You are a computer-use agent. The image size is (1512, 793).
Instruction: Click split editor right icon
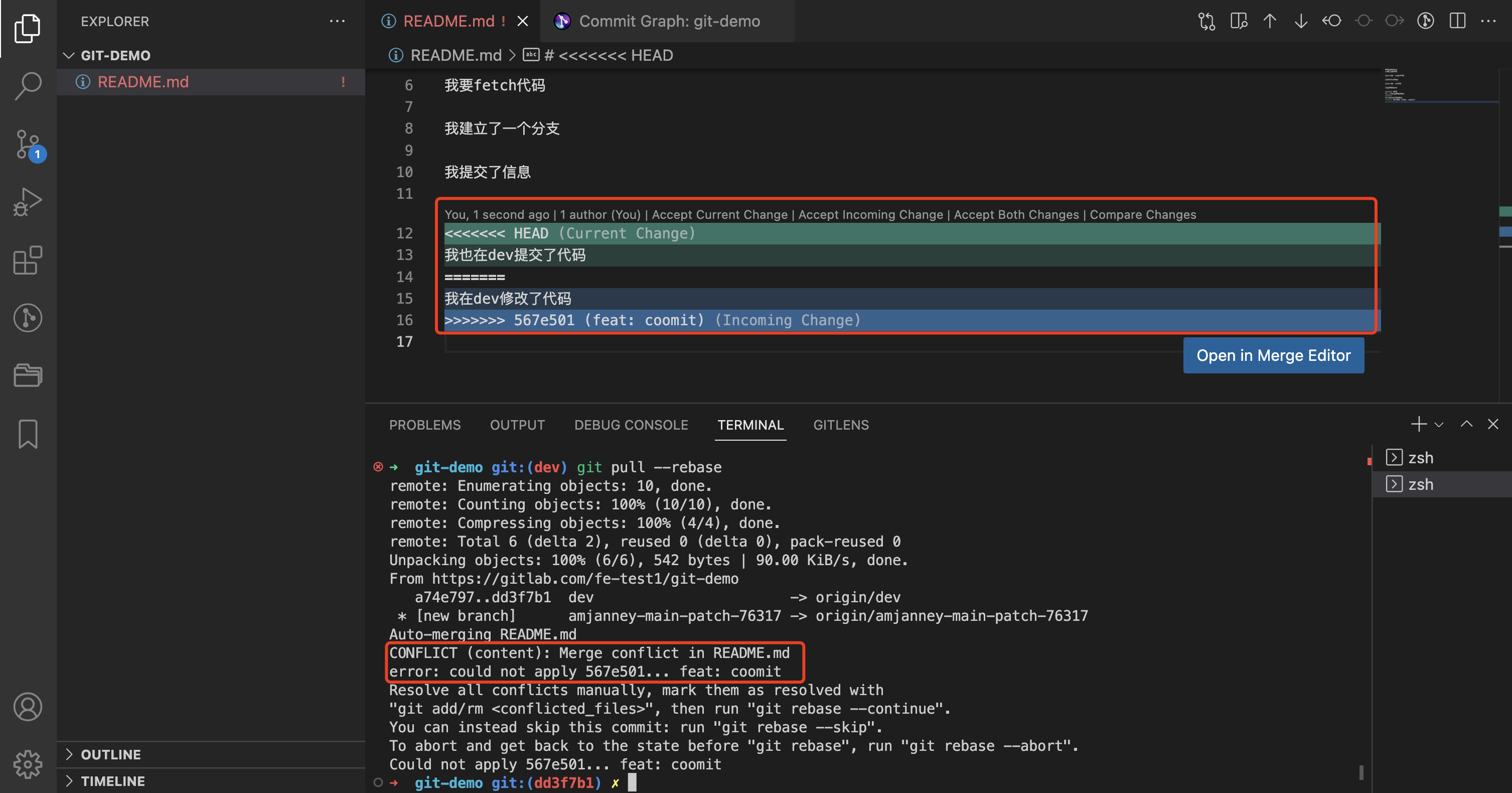pyautogui.click(x=1457, y=21)
